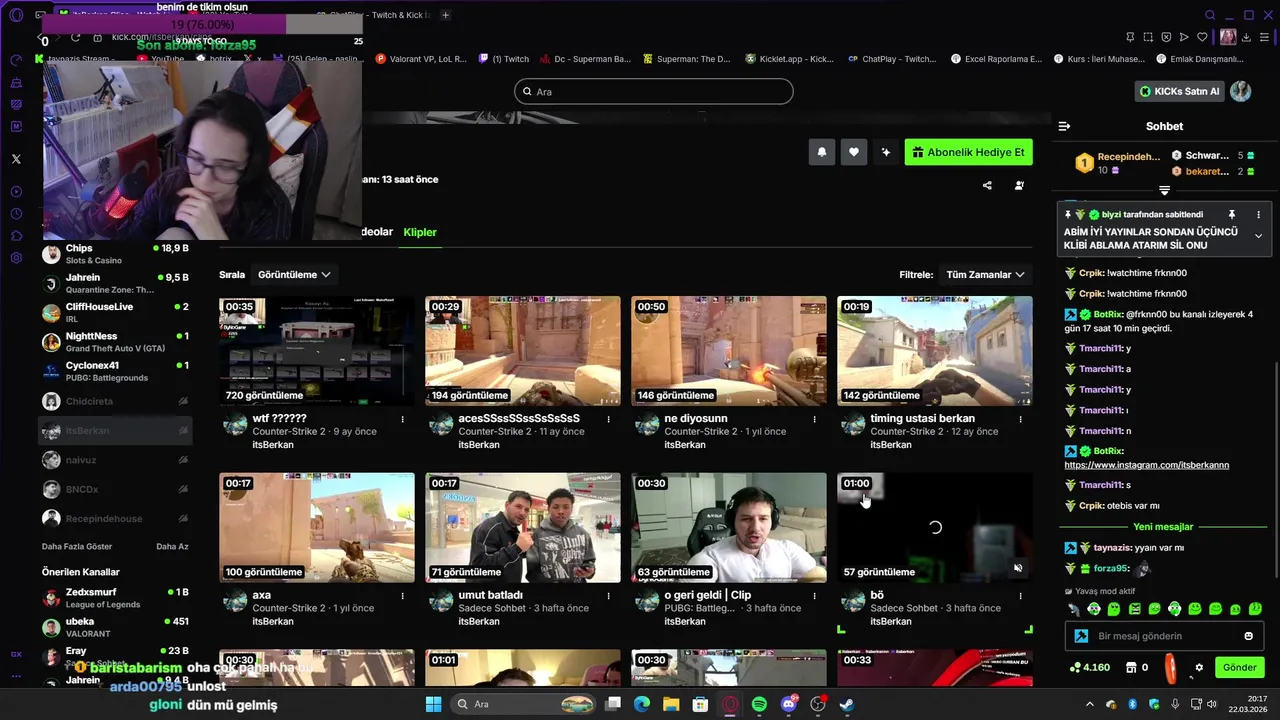Image resolution: width=1280 pixels, height=720 pixels.
Task: Open Steam from the taskbar
Action: click(846, 704)
